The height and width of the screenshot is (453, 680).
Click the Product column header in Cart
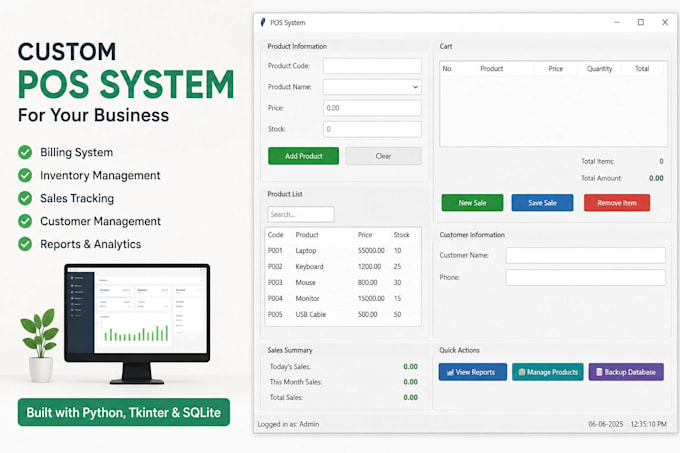[491, 68]
